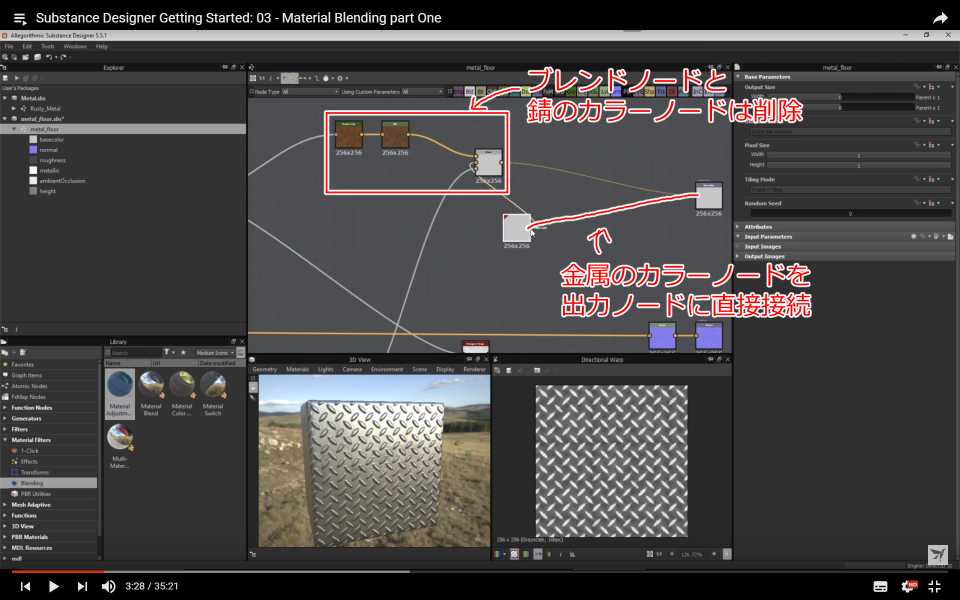
Task: Collapse the metal_floor.sbs package
Action: tap(5, 119)
